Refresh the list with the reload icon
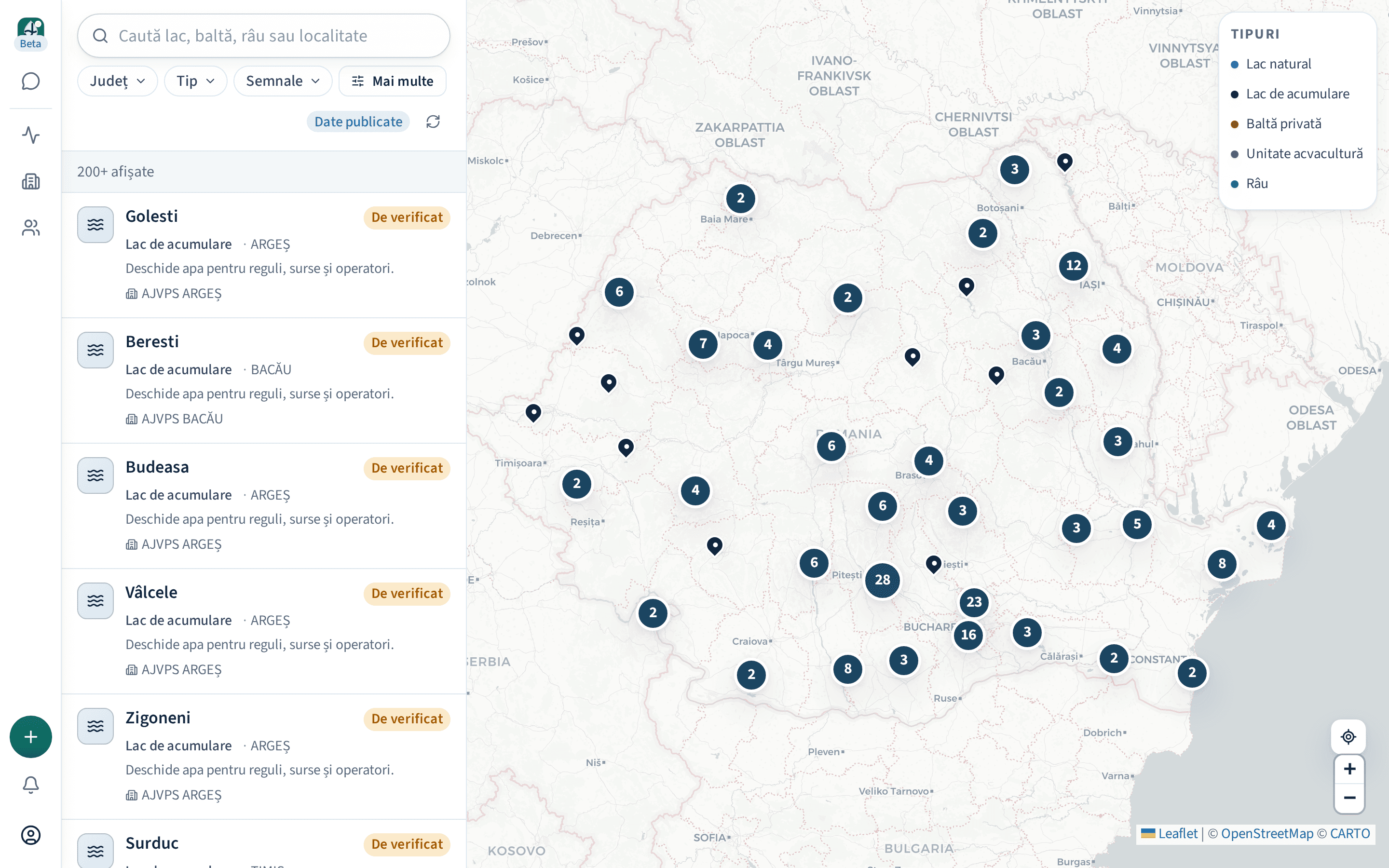Viewport: 1389px width, 868px height. click(x=433, y=122)
